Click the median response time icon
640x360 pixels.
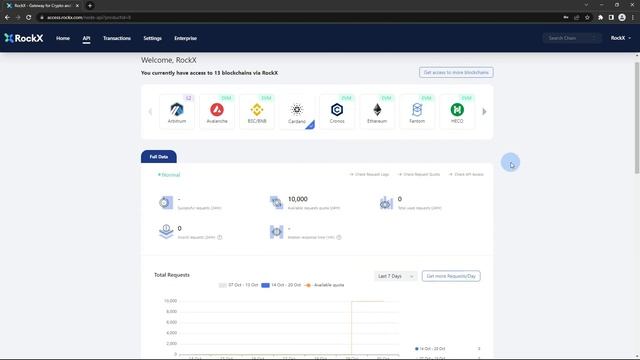[276, 232]
